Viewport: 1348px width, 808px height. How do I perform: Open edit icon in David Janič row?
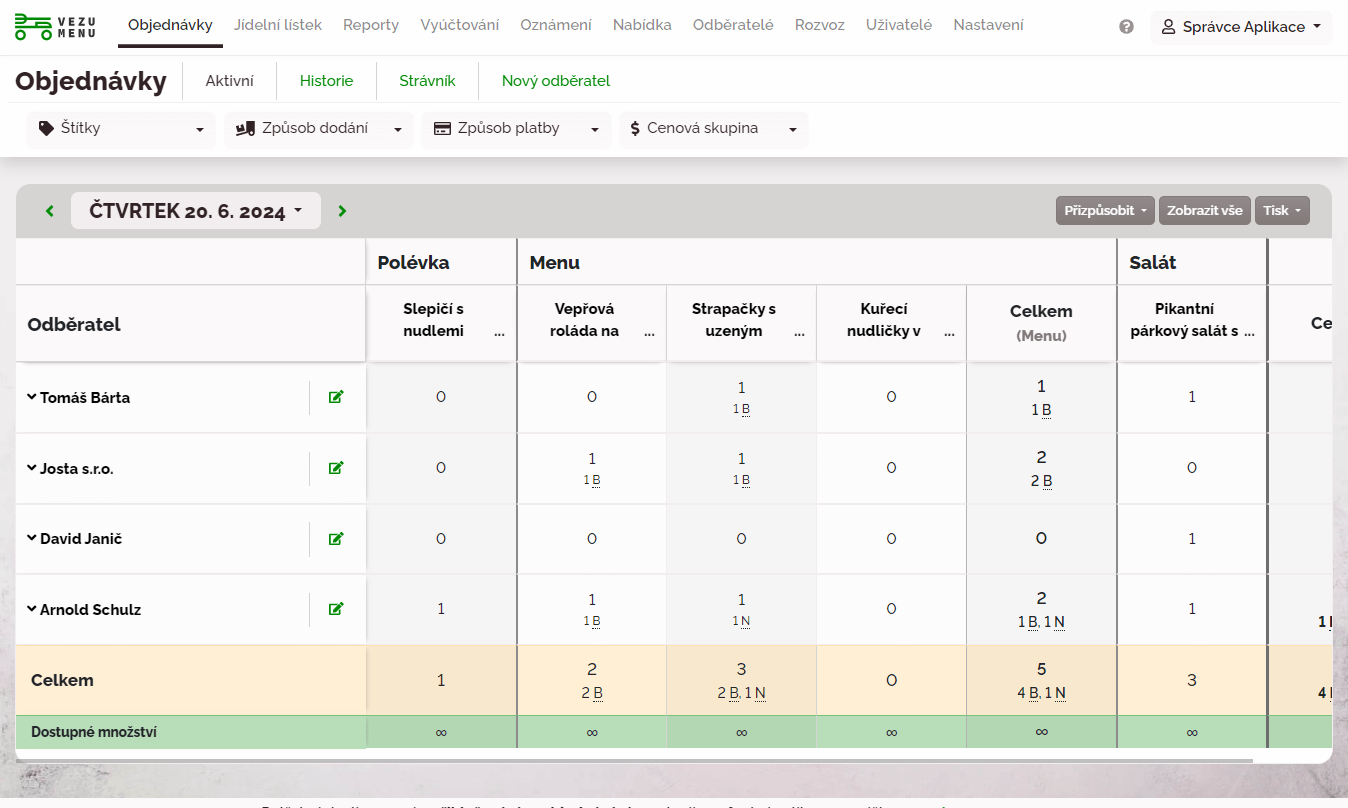(x=336, y=539)
